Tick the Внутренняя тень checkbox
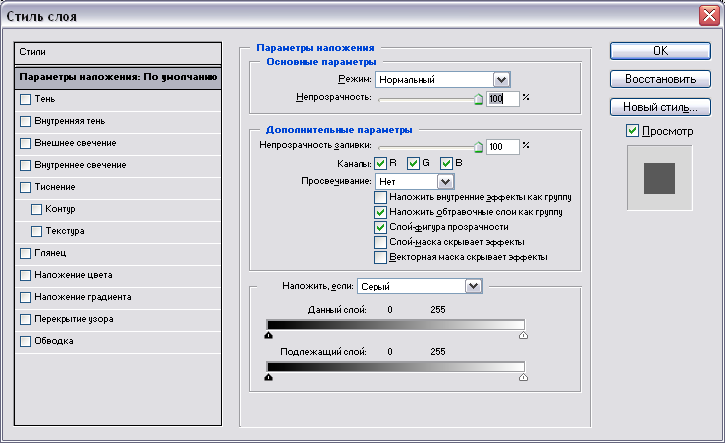The width and height of the screenshot is (725, 443). pyautogui.click(x=25, y=122)
